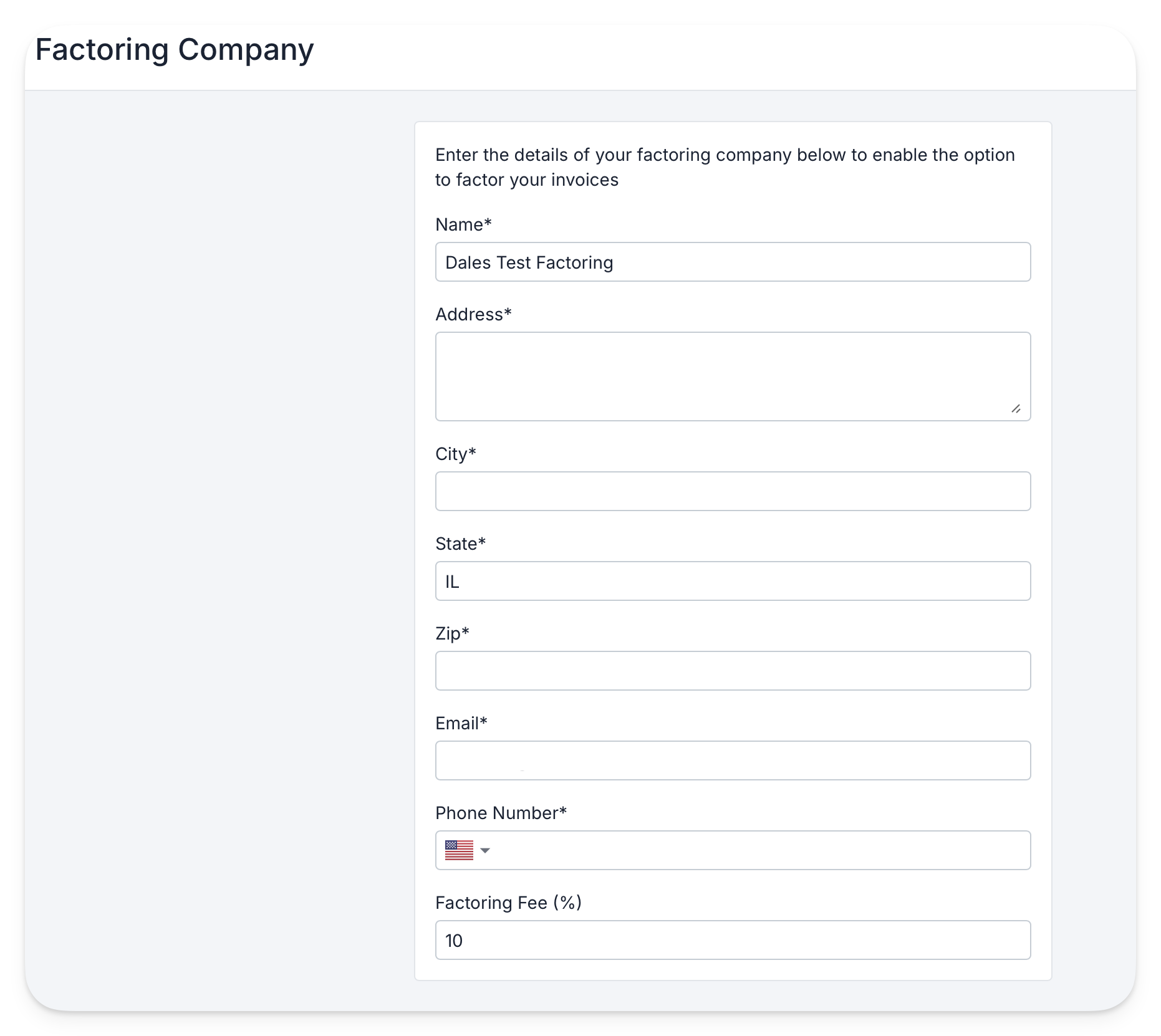Click into the Email input field
The height and width of the screenshot is (1036, 1161).
(733, 760)
